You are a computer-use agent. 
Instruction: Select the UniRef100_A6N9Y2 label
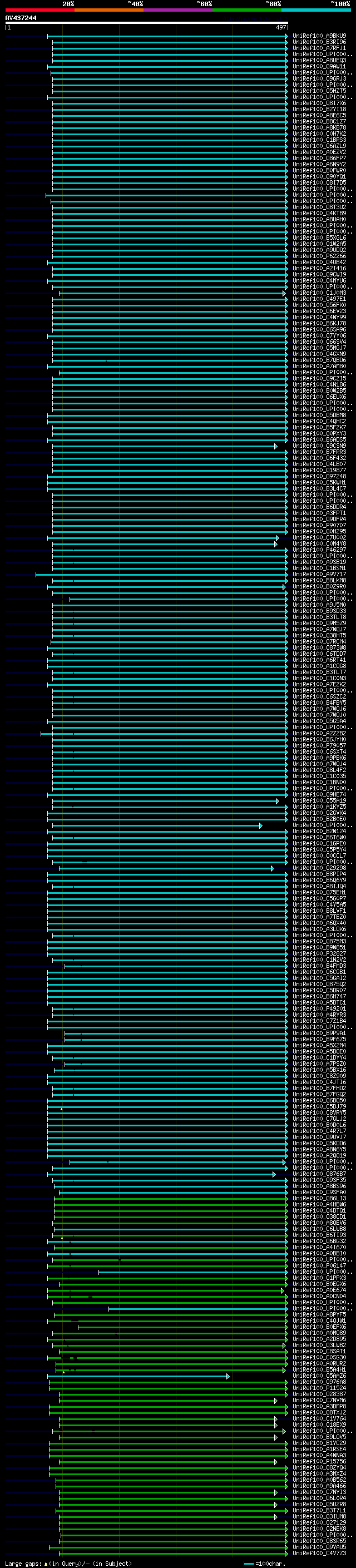tap(319, 164)
